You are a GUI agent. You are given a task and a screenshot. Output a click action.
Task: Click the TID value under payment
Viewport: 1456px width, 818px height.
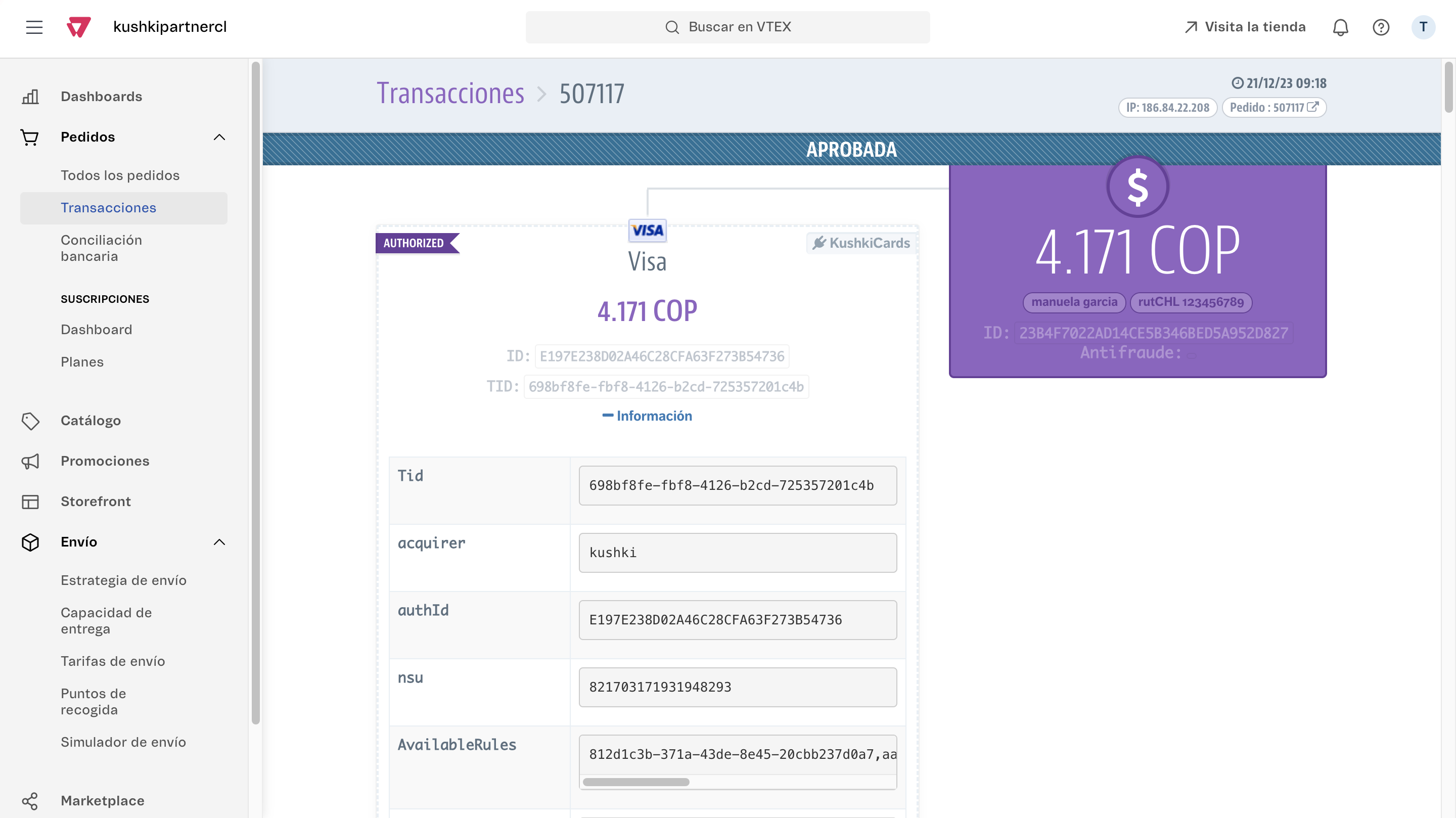pos(666,387)
